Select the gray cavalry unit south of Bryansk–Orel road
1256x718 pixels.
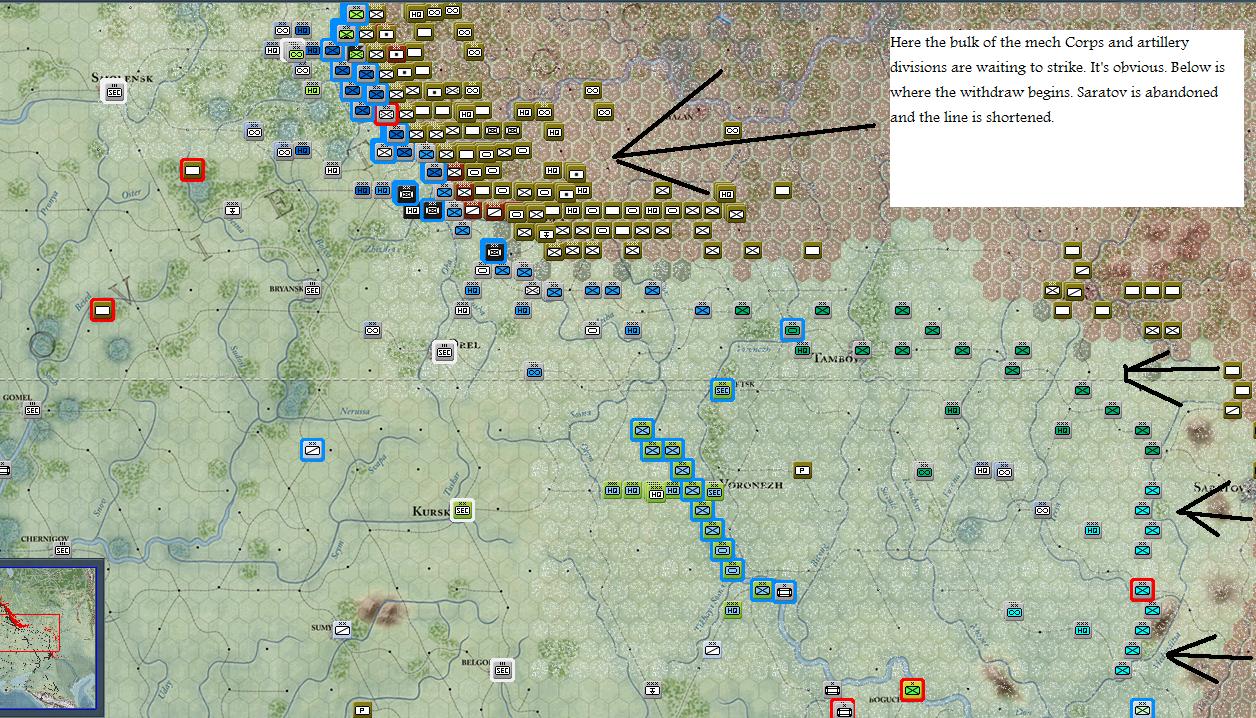[372, 330]
